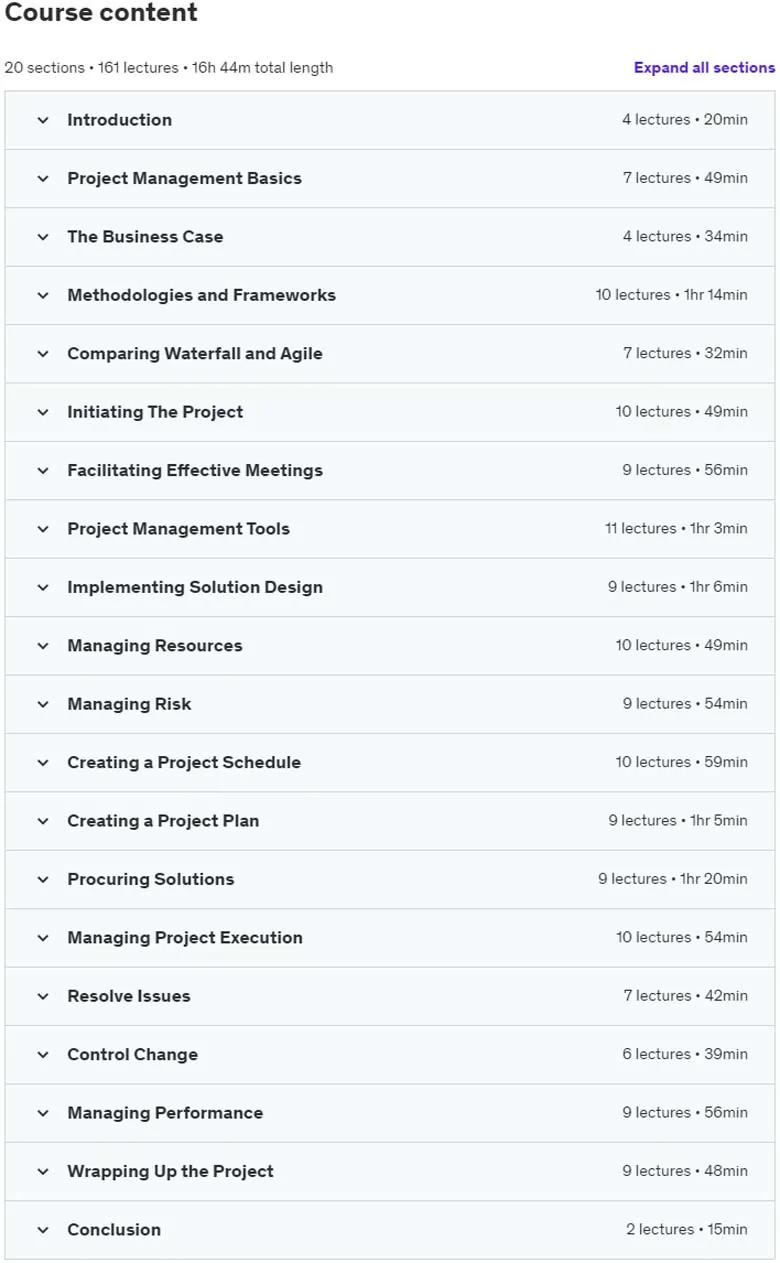This screenshot has width=780, height=1263.
Task: Expand Project Management Tools chevron
Action: [43, 529]
